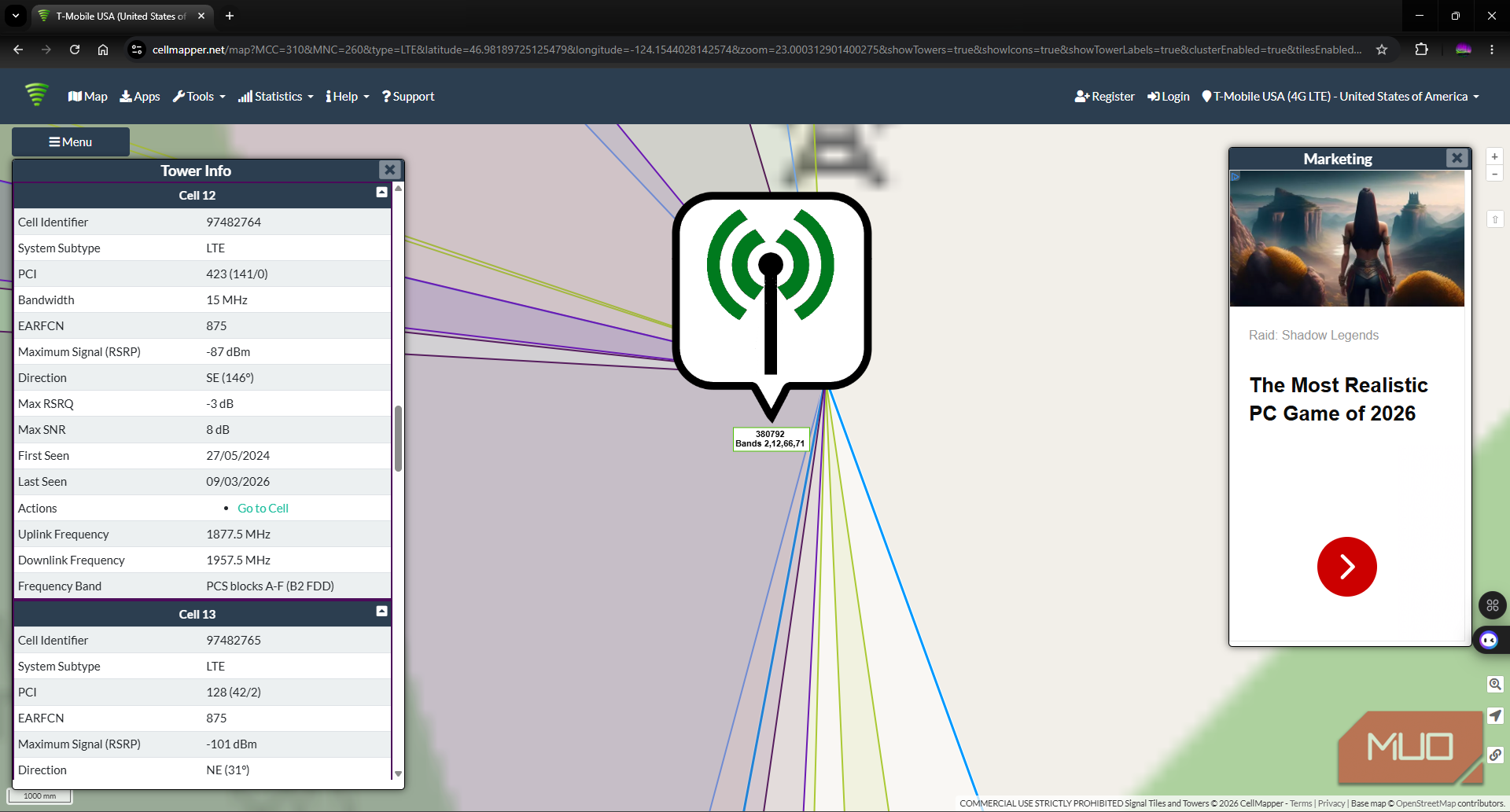Image resolution: width=1510 pixels, height=812 pixels.
Task: Open the OpenStreetMap attribution link
Action: tap(1426, 803)
